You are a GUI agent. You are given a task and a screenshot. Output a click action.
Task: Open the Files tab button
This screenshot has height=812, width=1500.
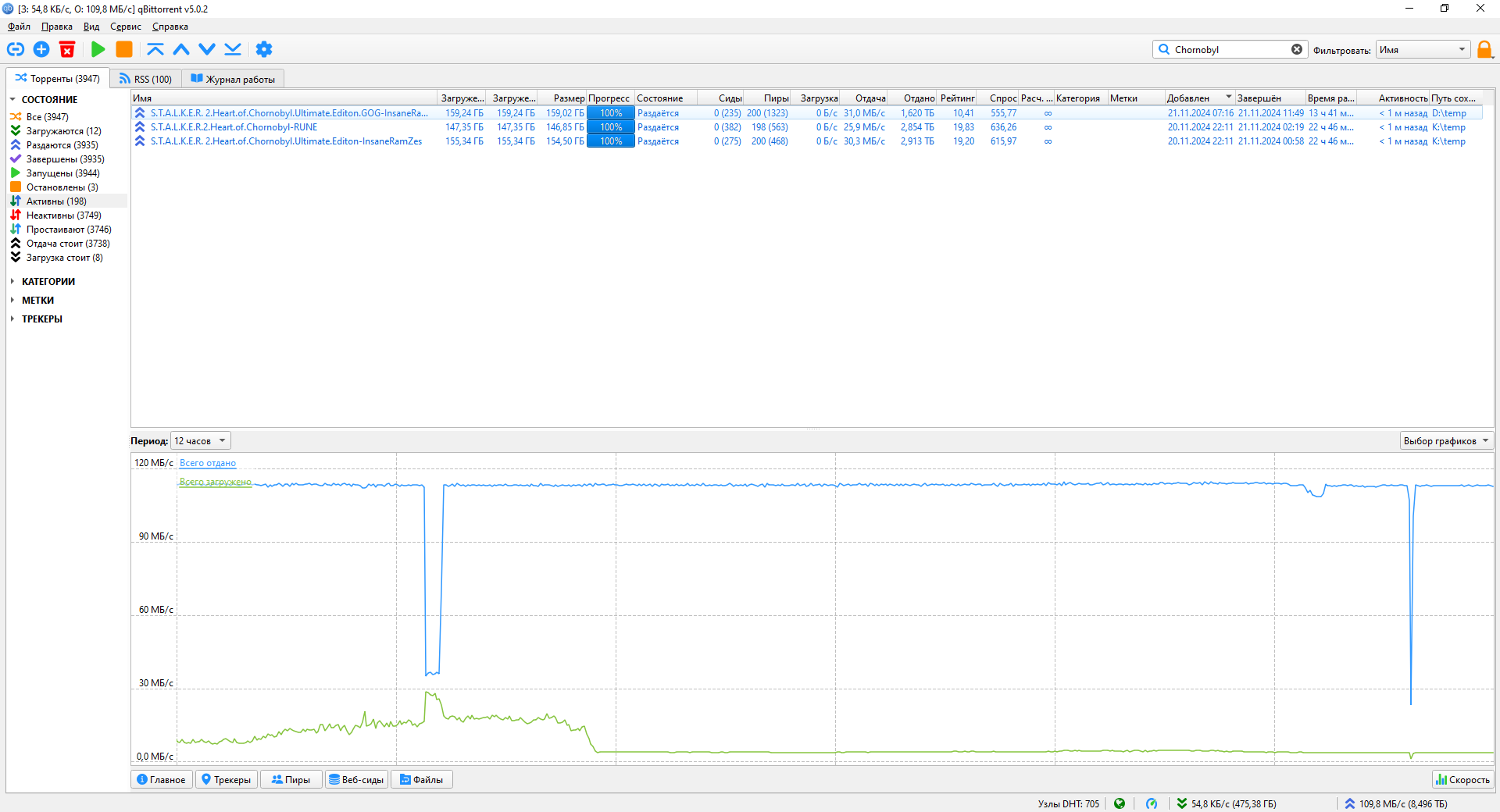pos(422,779)
